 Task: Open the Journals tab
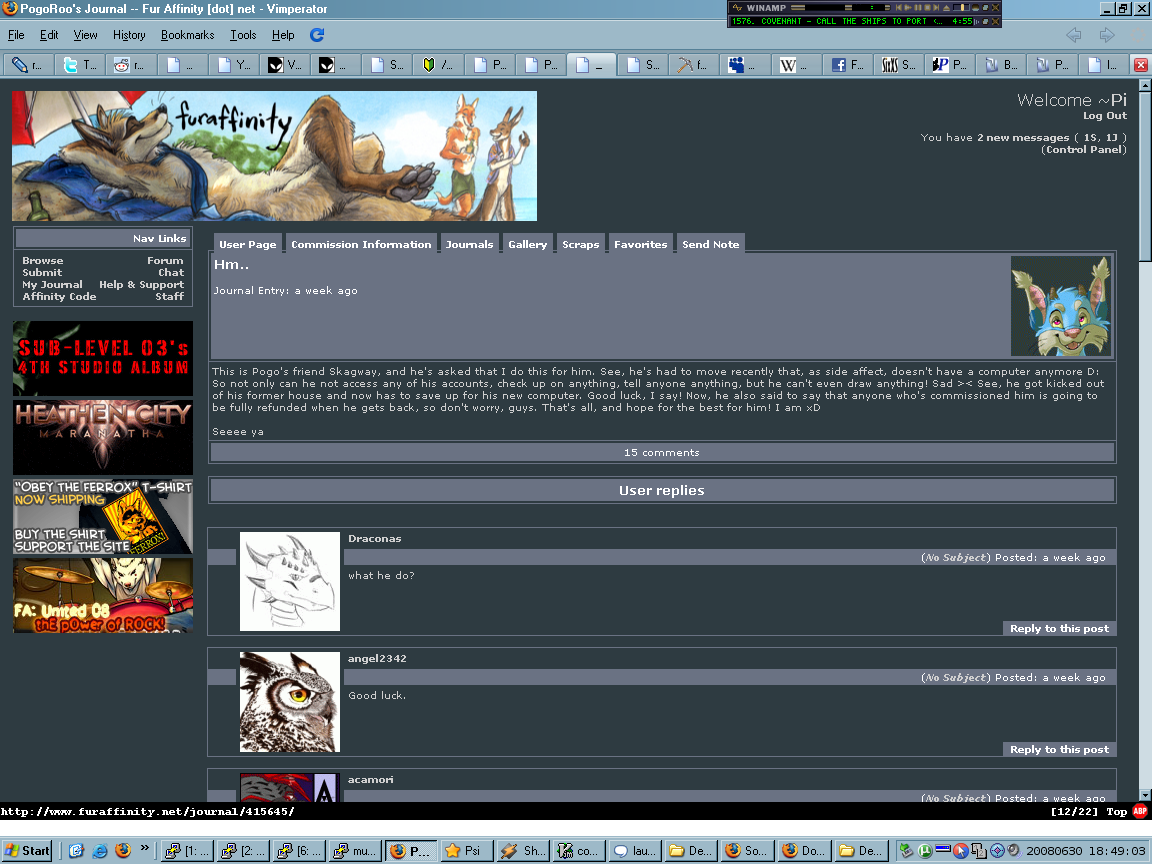pos(469,244)
